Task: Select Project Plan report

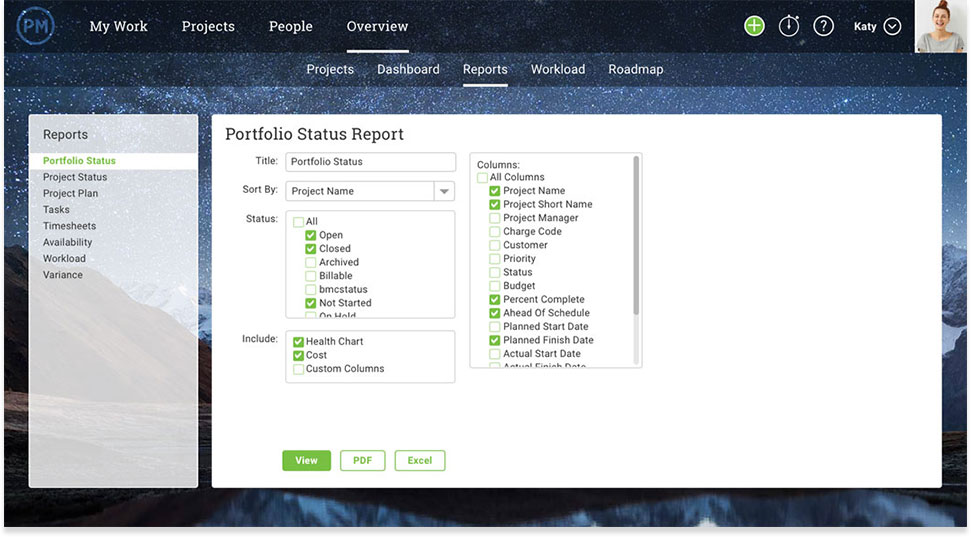Action: 70,193
